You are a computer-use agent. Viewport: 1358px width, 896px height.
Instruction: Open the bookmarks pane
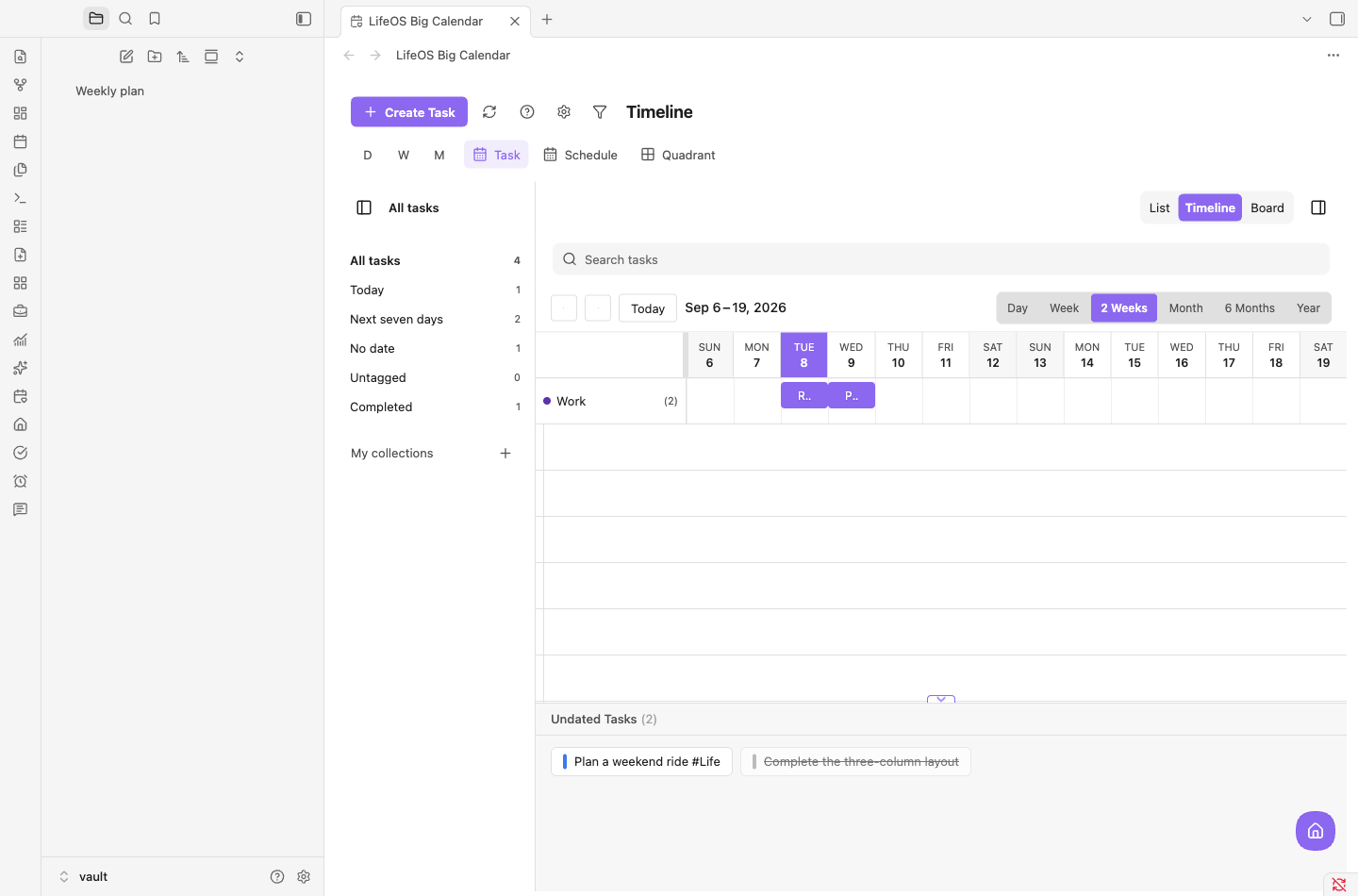point(155,19)
